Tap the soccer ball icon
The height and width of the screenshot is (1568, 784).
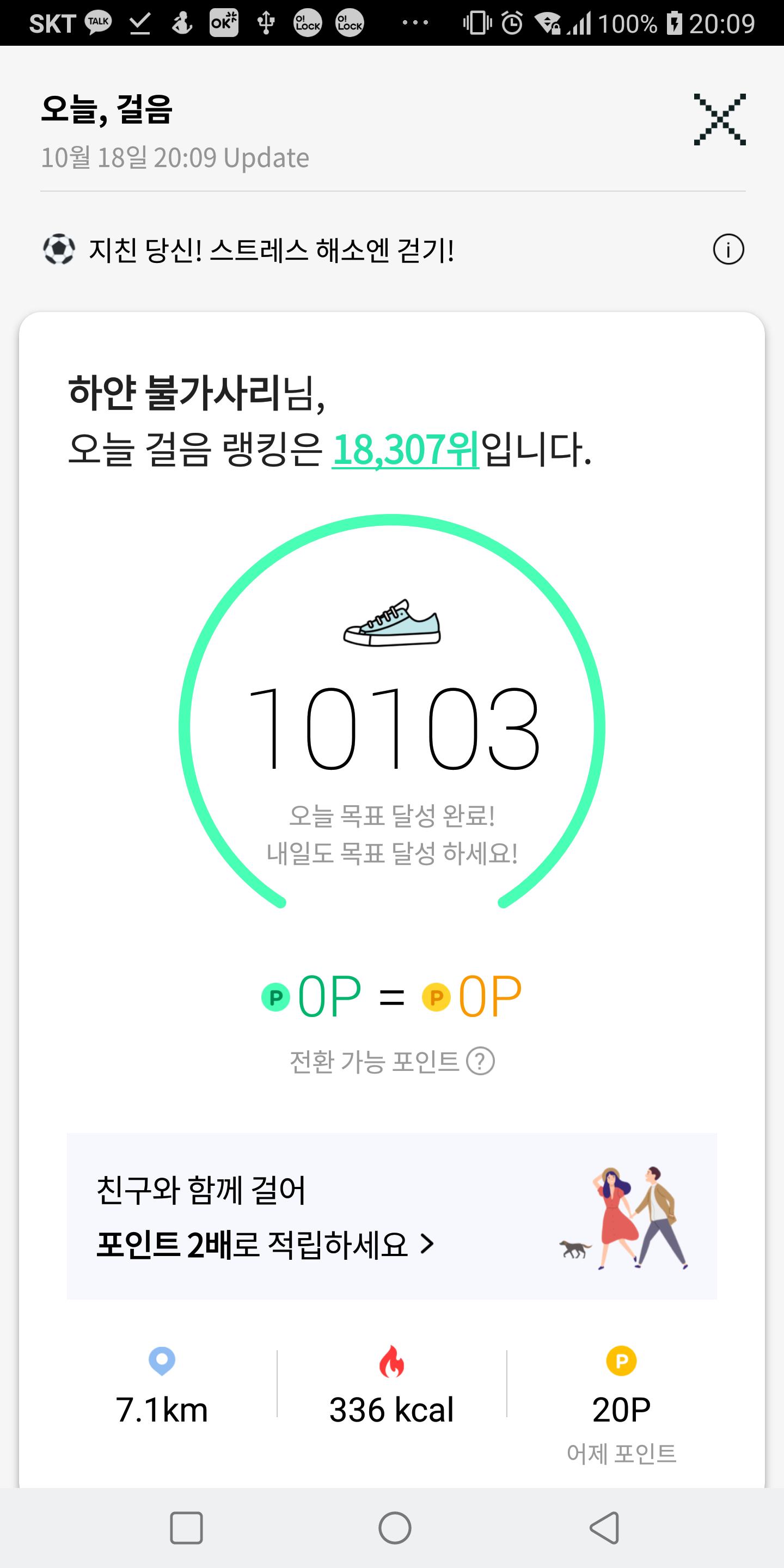(x=58, y=249)
